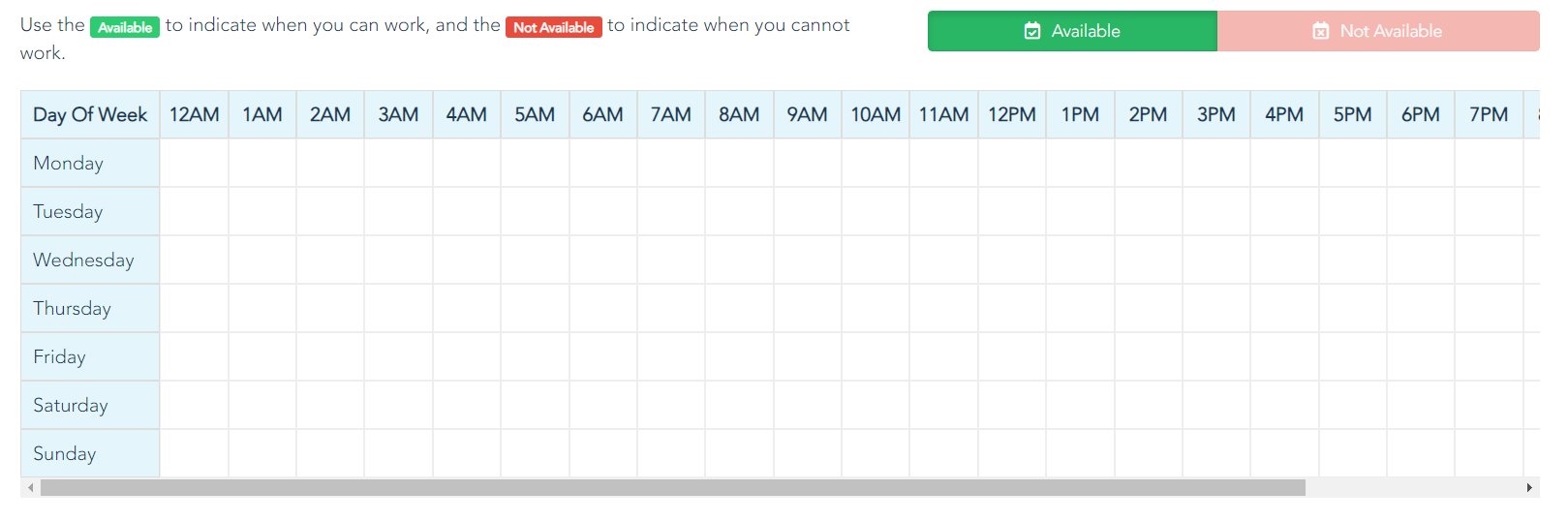The width and height of the screenshot is (1568, 522).
Task: Mark the Thursday 3PM cell
Action: [x=1216, y=308]
